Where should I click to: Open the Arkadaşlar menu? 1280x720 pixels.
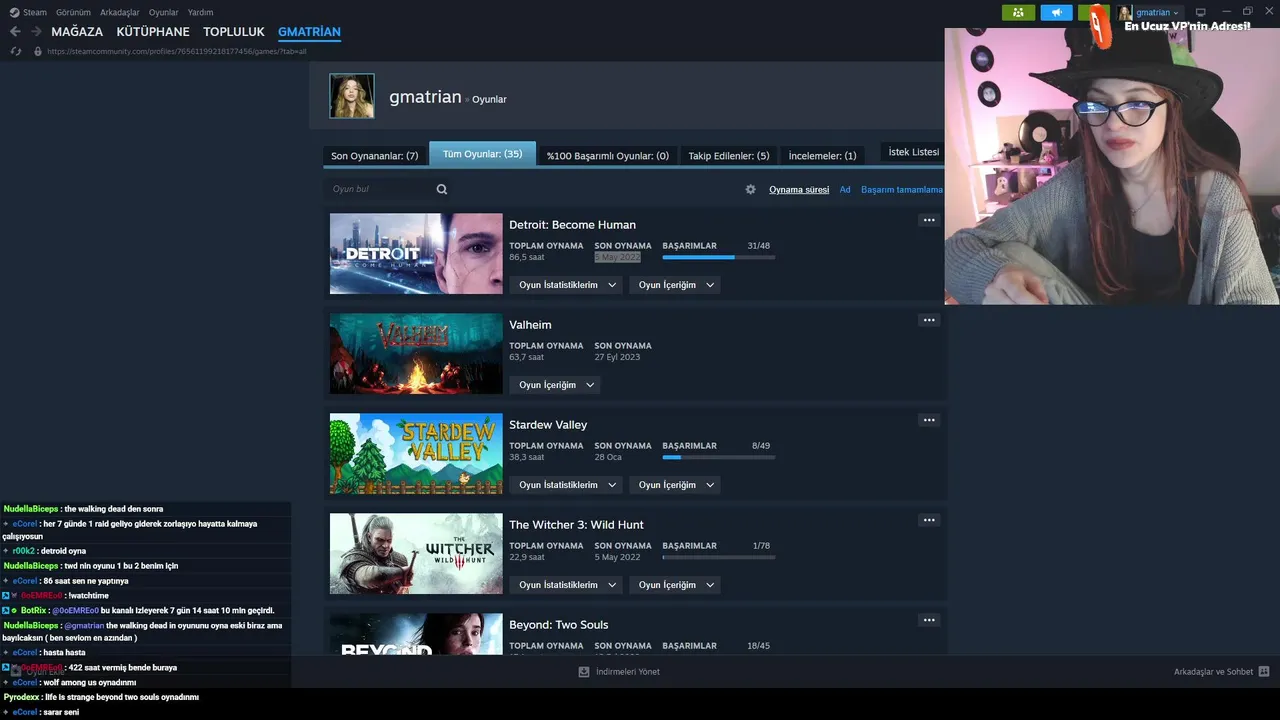[x=120, y=13]
